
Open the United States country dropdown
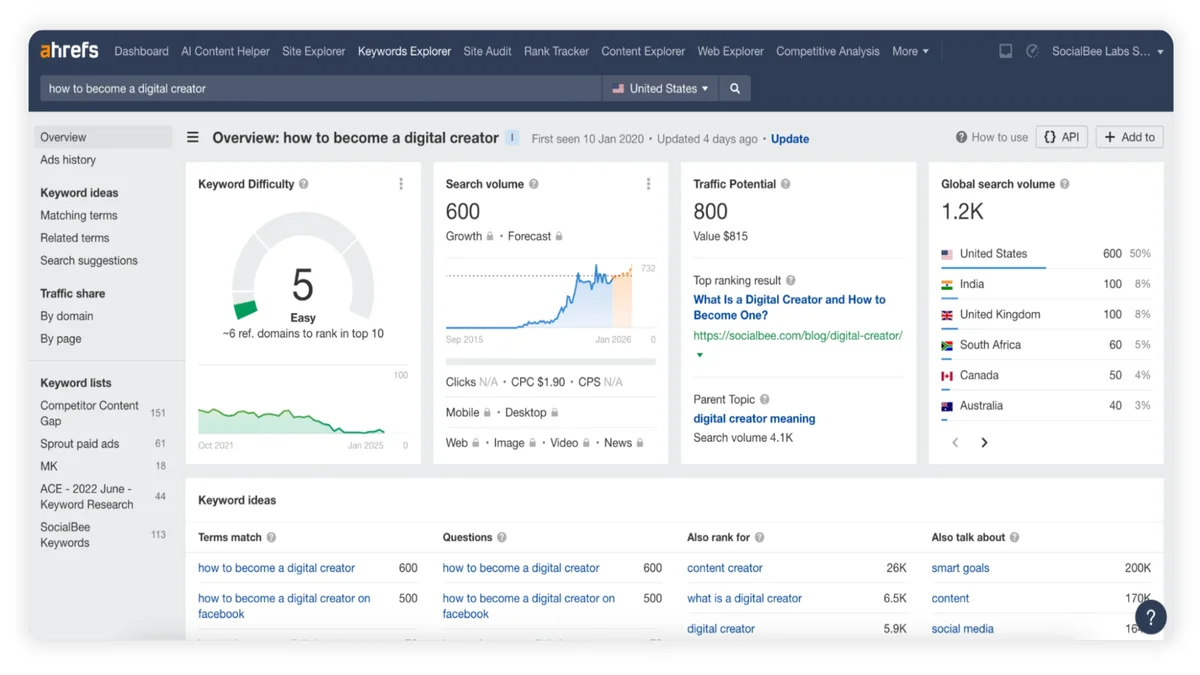(659, 88)
